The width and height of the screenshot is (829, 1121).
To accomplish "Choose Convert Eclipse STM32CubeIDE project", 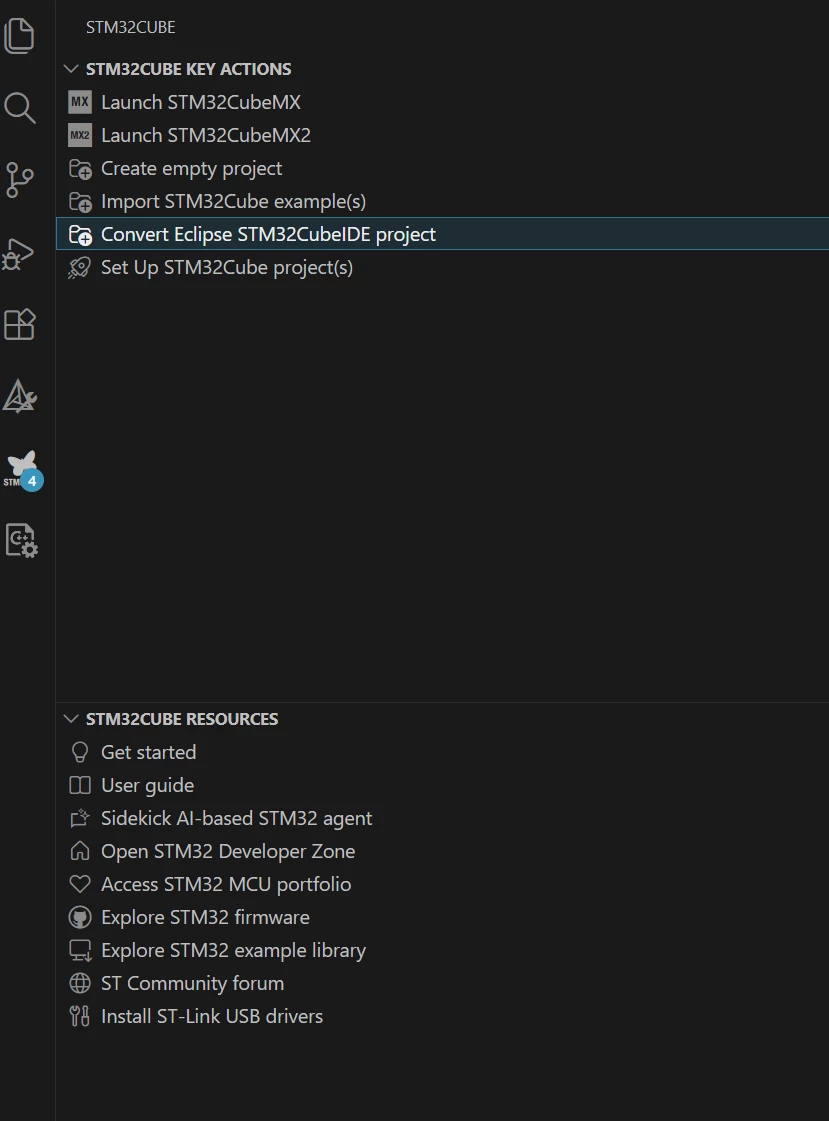I will (x=442, y=234).
